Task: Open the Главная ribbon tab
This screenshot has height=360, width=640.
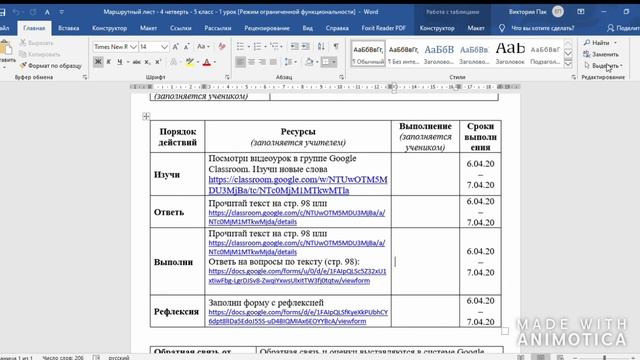Action: tap(34, 28)
